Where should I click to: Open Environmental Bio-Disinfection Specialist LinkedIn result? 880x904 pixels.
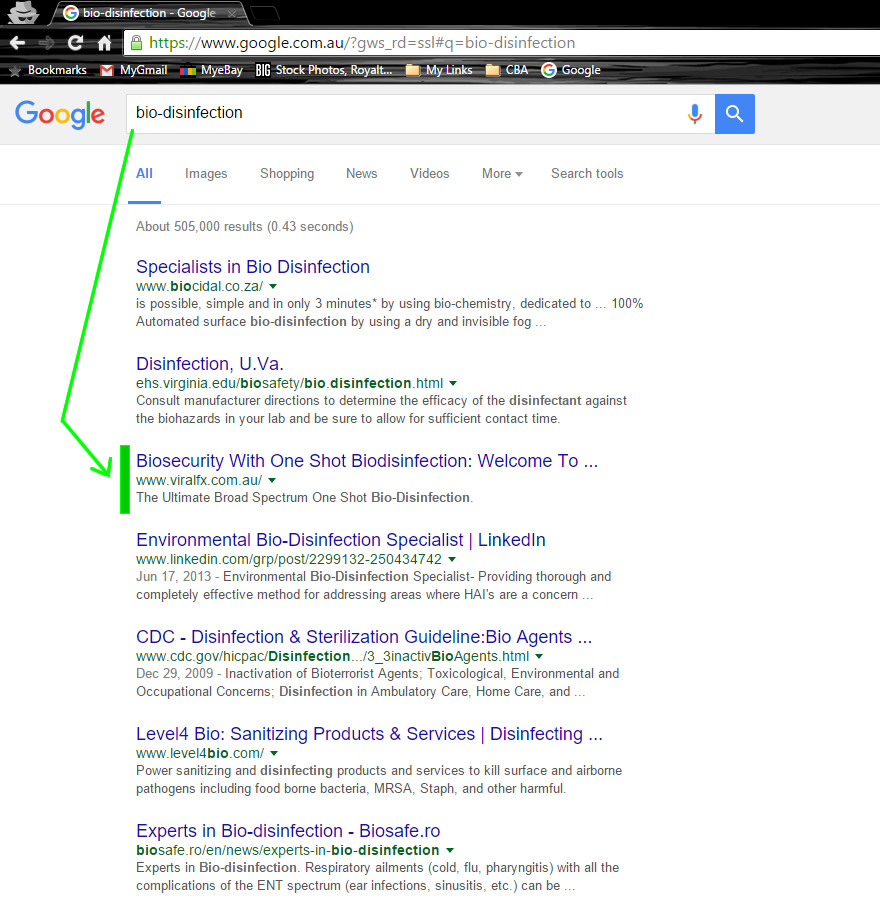click(x=341, y=540)
